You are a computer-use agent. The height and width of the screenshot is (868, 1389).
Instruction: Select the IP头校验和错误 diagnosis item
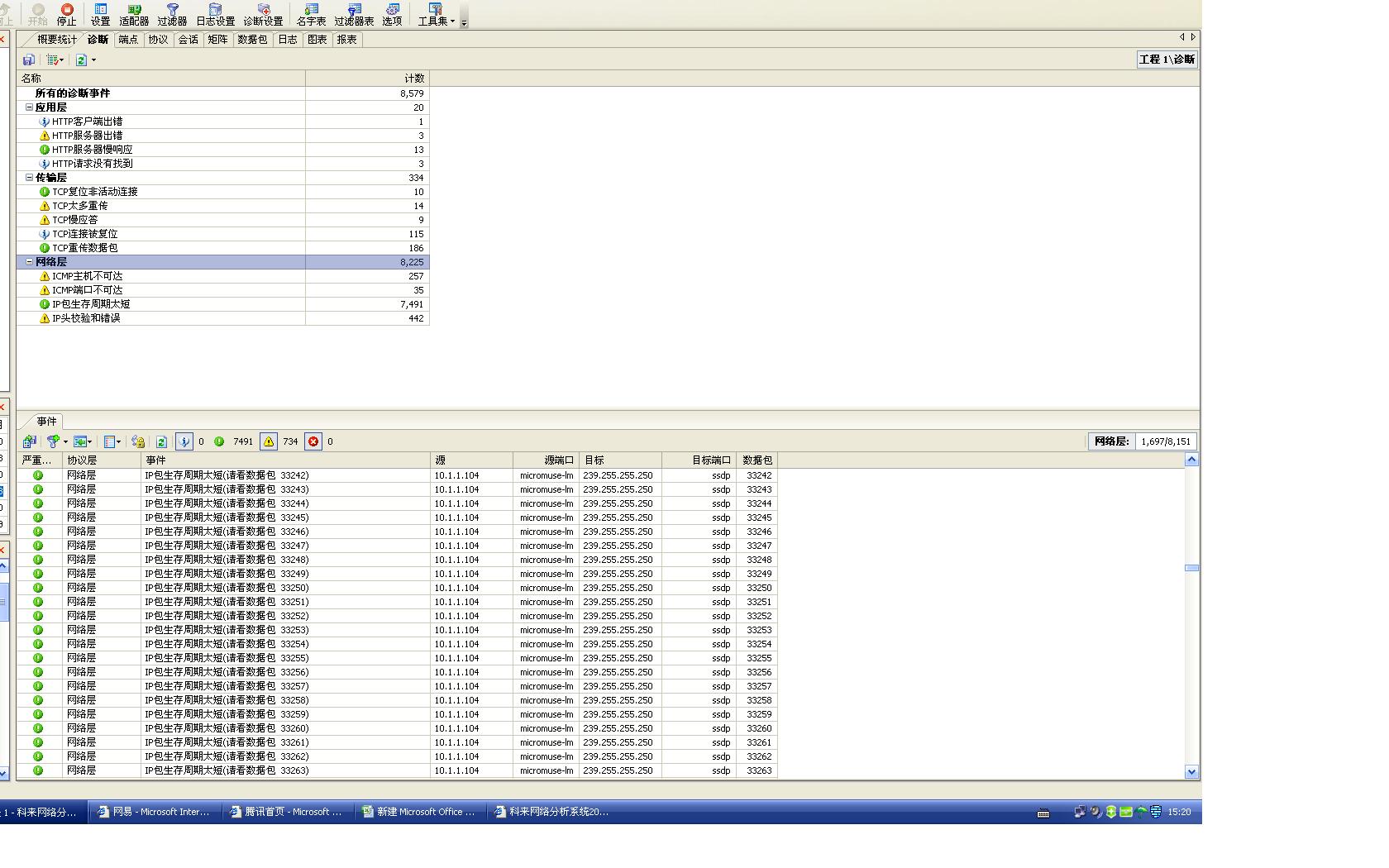coord(86,318)
